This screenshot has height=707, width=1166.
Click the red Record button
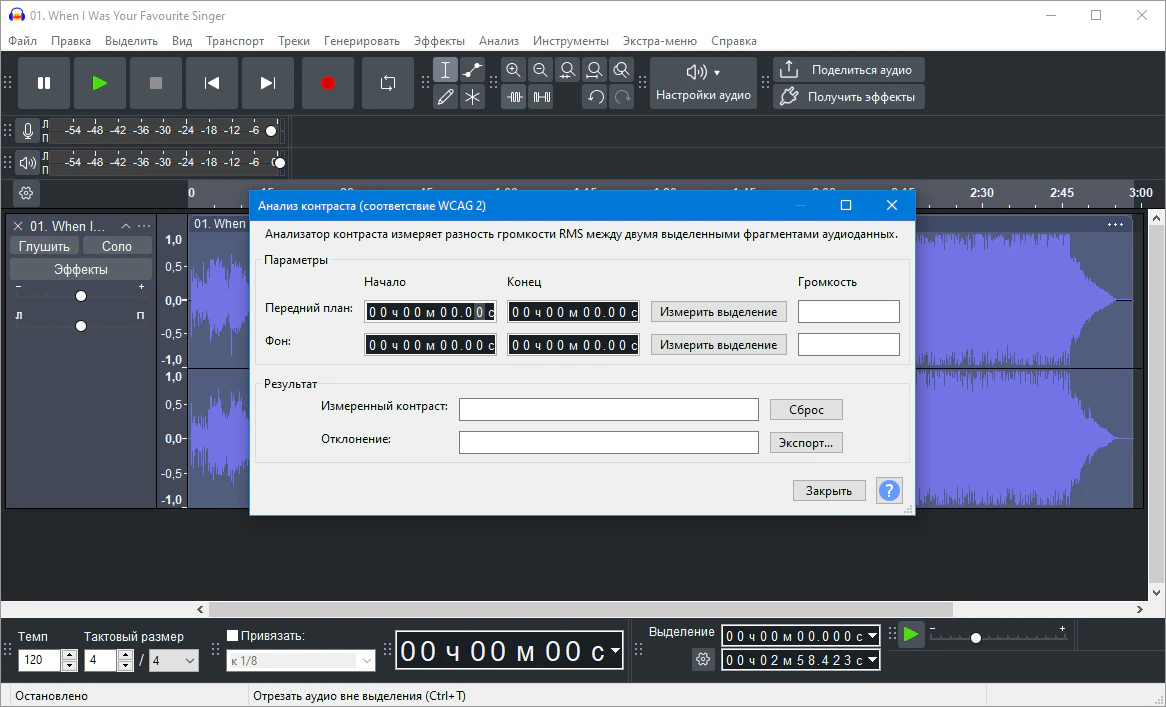327,83
